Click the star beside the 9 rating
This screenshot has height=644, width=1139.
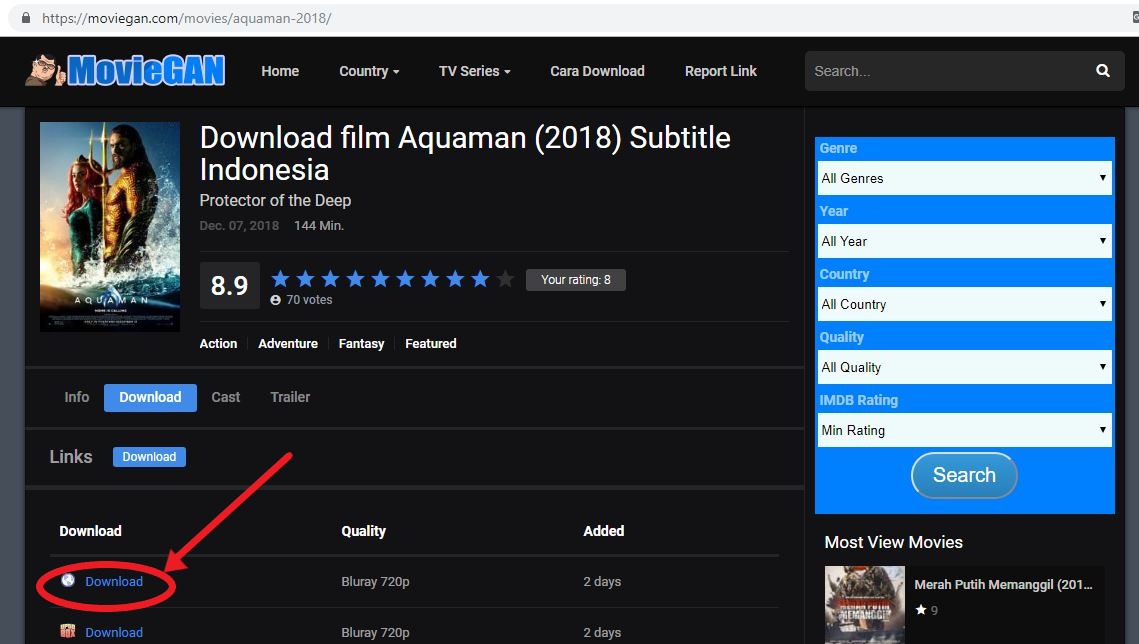919,609
